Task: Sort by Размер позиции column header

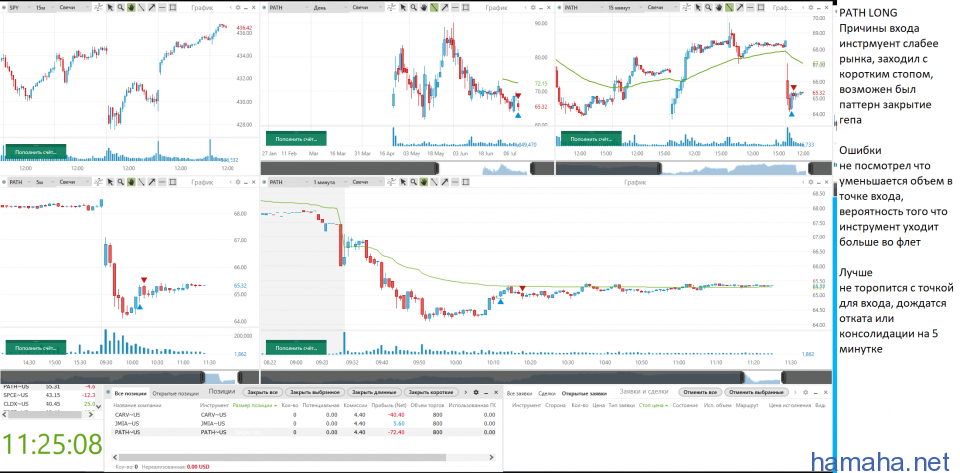Action: (x=255, y=405)
